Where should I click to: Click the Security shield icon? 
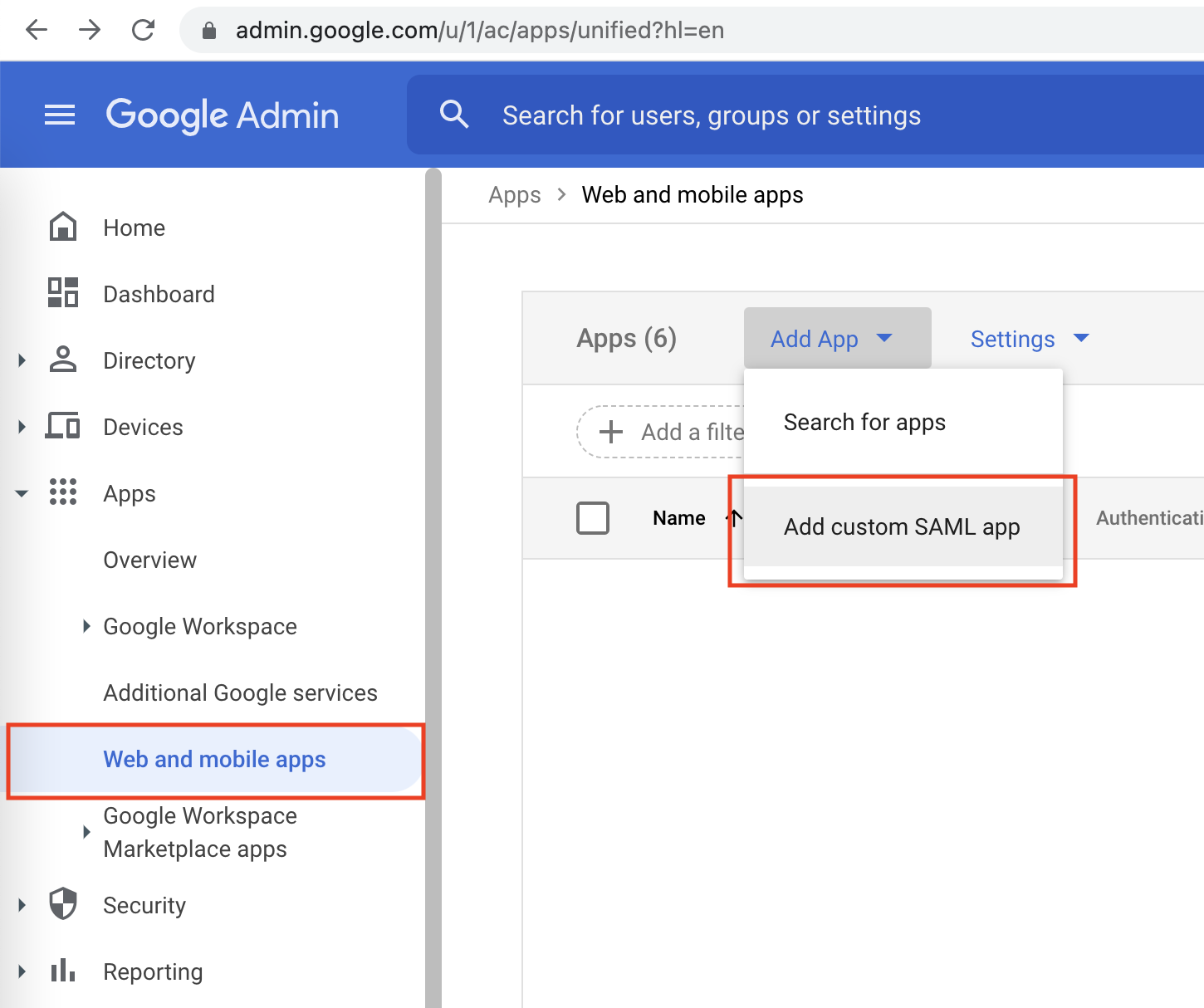pos(63,904)
